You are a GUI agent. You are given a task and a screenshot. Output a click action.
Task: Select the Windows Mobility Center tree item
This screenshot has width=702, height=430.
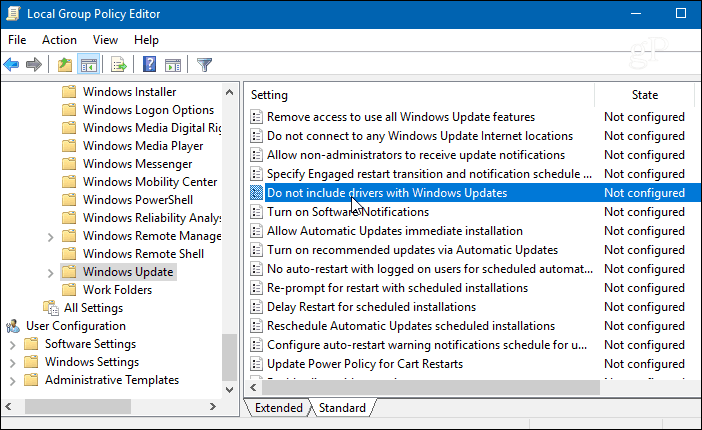click(150, 182)
